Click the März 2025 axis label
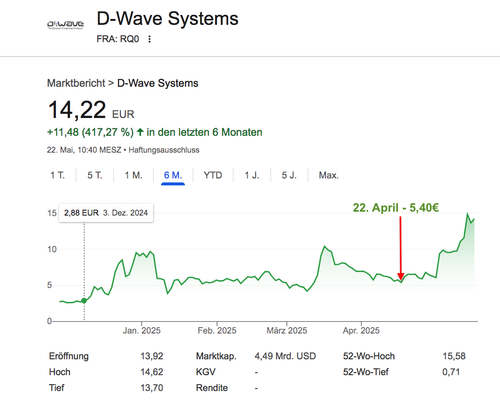 (287, 331)
